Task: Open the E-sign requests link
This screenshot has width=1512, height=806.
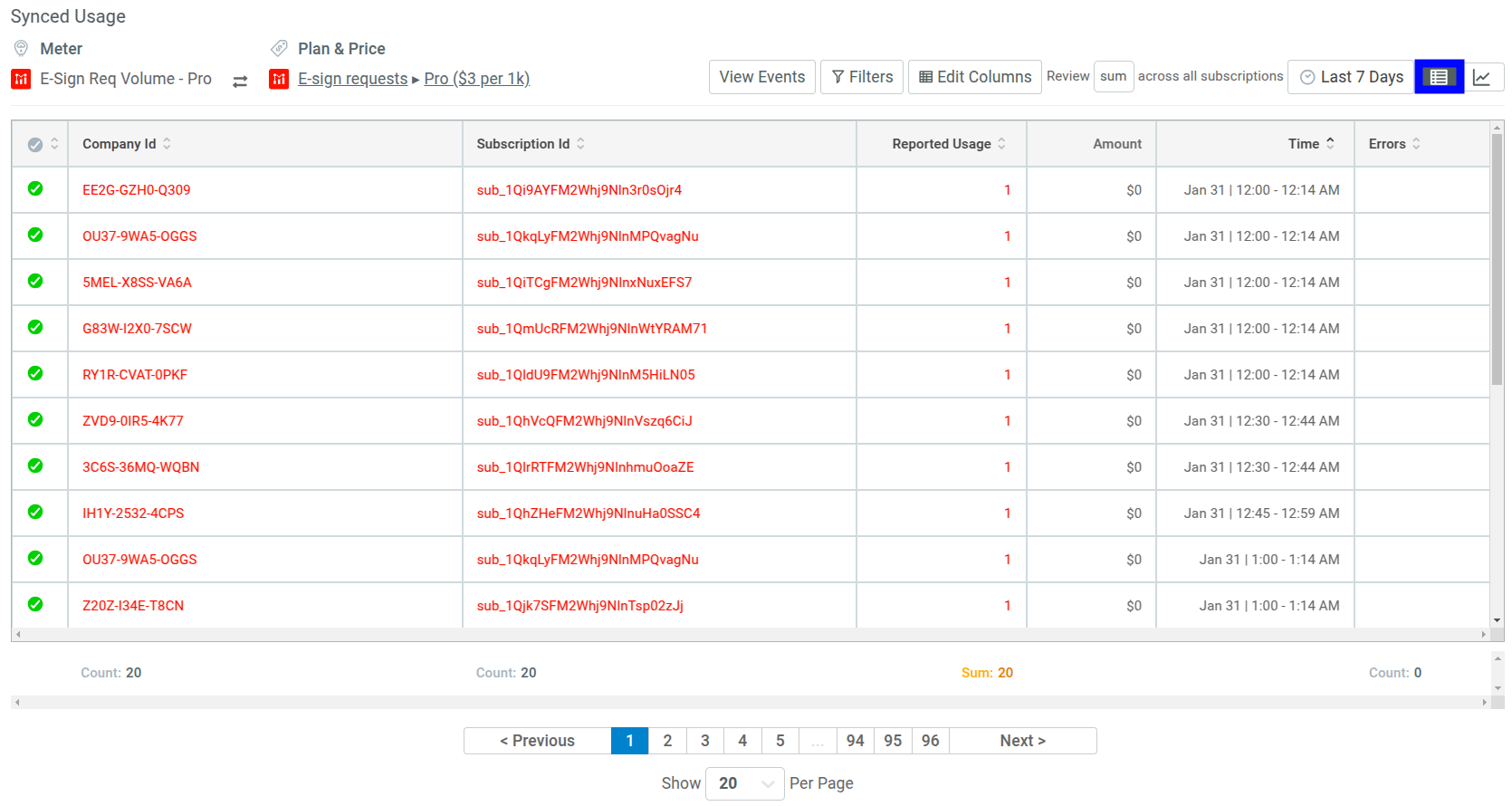Action: click(x=353, y=79)
